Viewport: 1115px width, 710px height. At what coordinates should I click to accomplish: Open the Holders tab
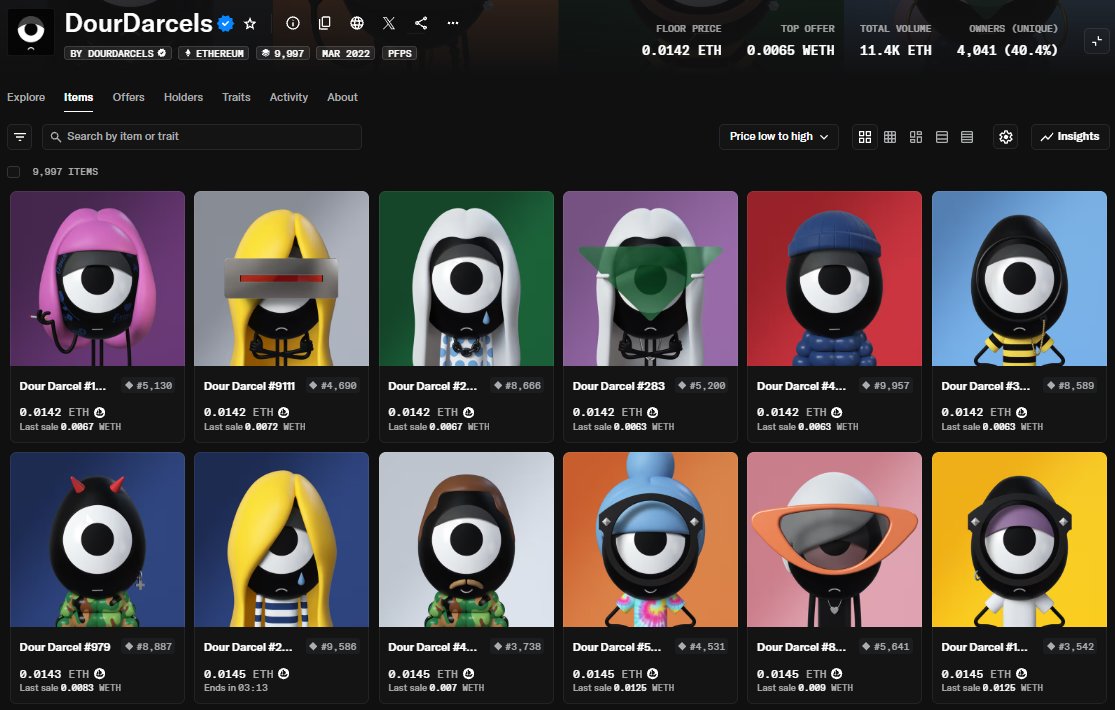click(183, 97)
